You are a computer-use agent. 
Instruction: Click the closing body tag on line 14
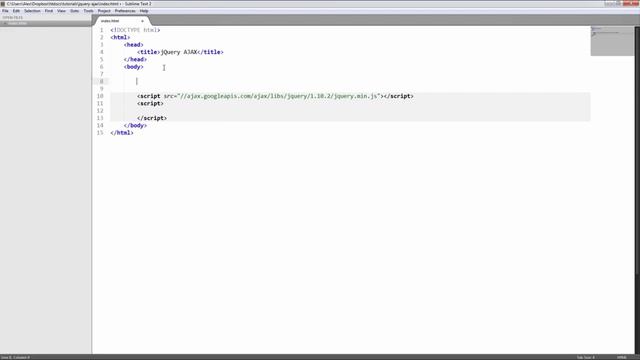click(x=136, y=126)
